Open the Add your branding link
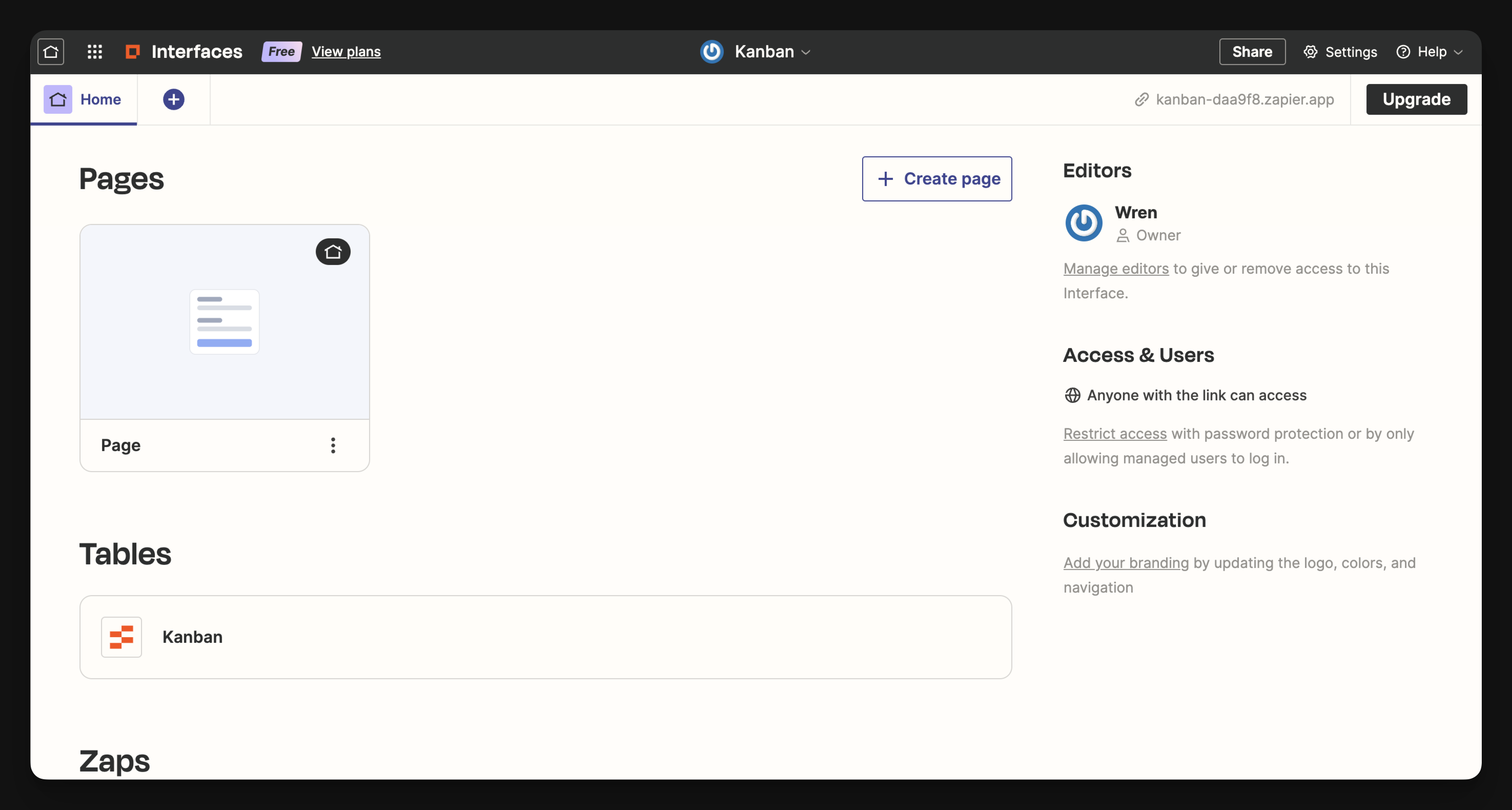Image resolution: width=1512 pixels, height=810 pixels. tap(1126, 562)
